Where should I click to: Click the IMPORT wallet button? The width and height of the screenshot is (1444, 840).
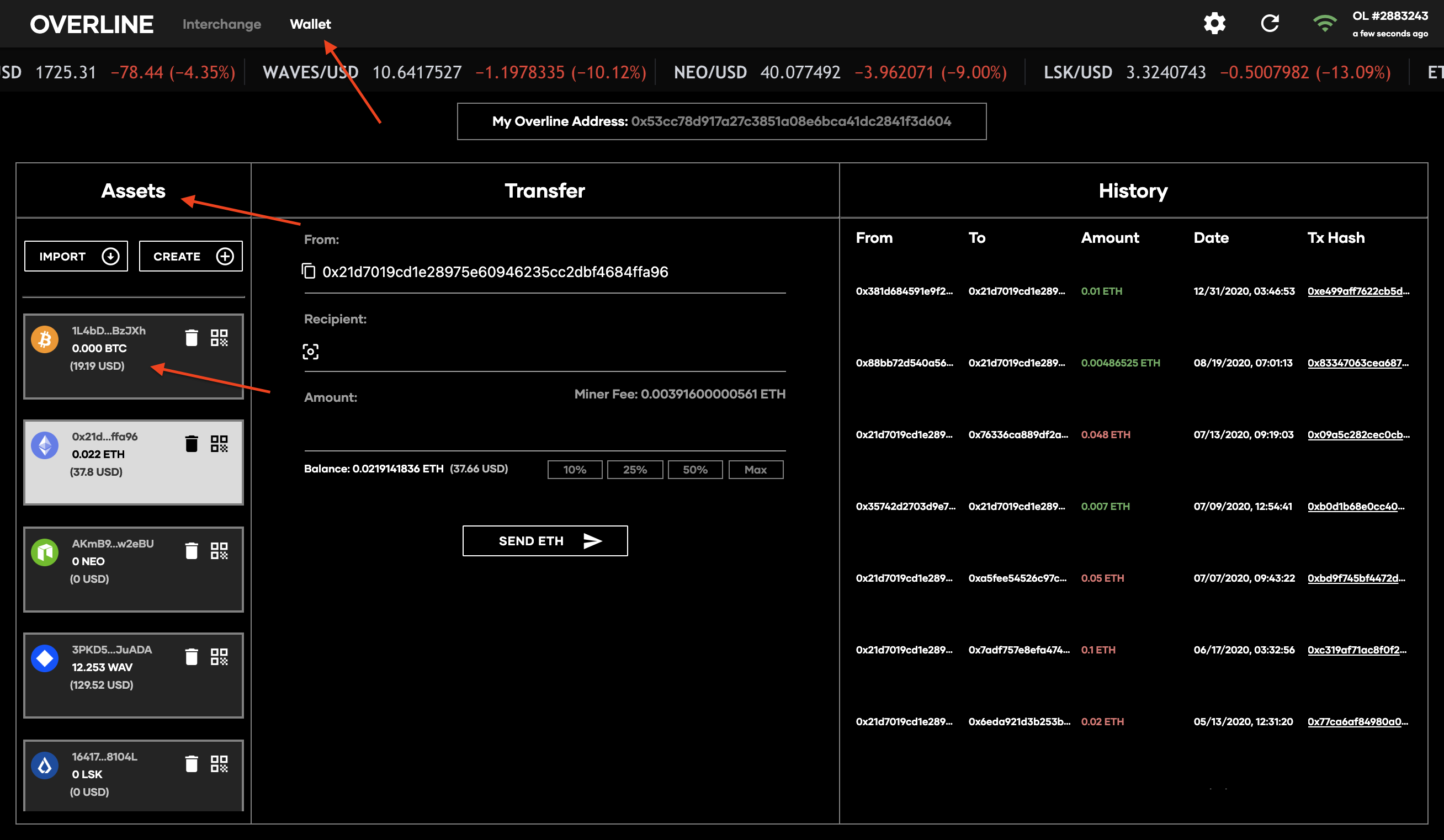(x=76, y=256)
